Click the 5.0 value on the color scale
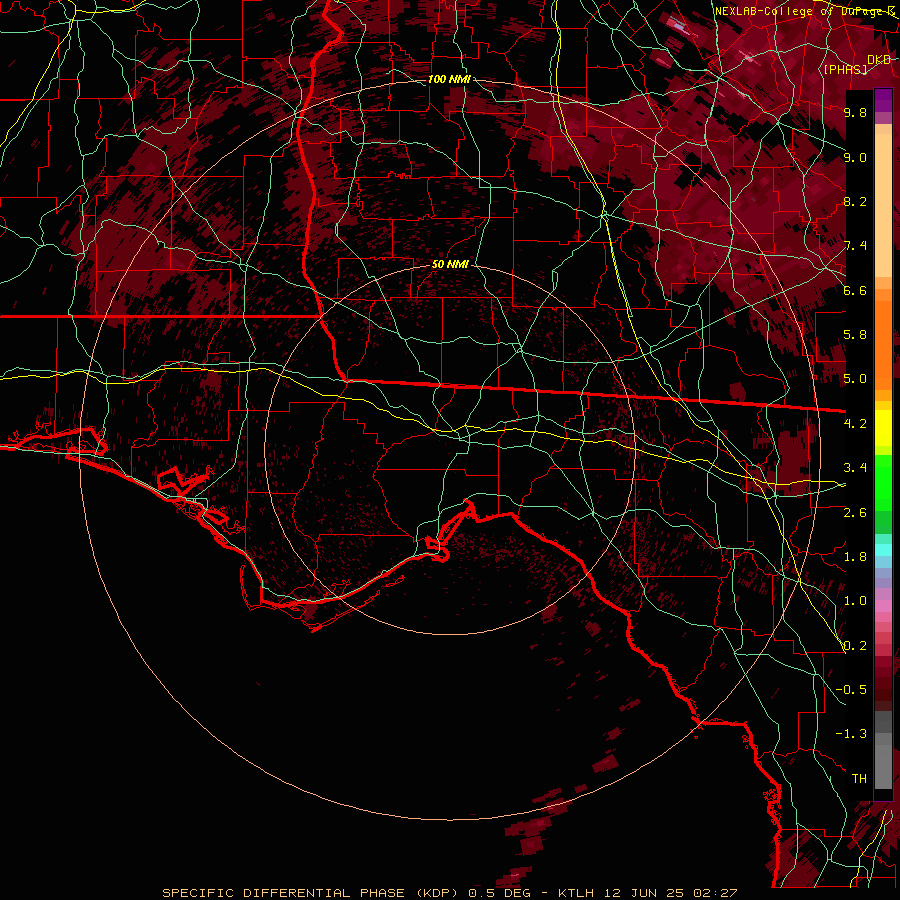This screenshot has width=900, height=900. point(855,379)
